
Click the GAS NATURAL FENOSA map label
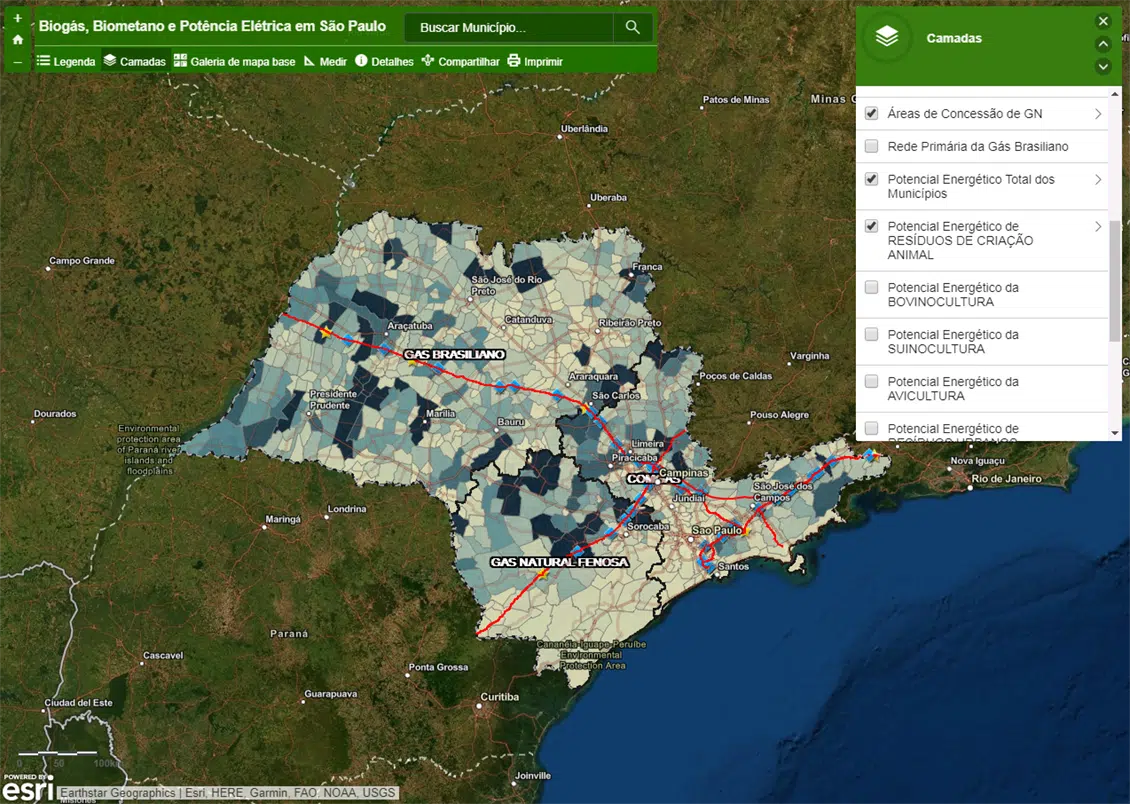[x=559, y=562]
